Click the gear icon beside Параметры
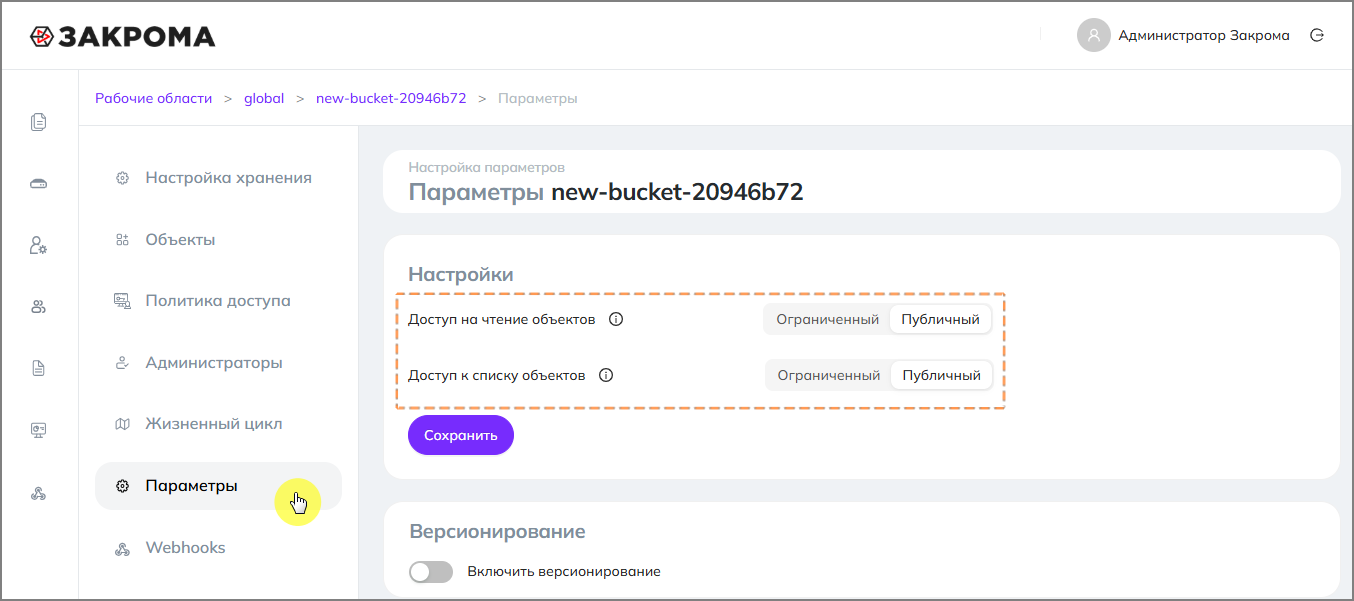Image resolution: width=1354 pixels, height=601 pixels. pos(122,486)
